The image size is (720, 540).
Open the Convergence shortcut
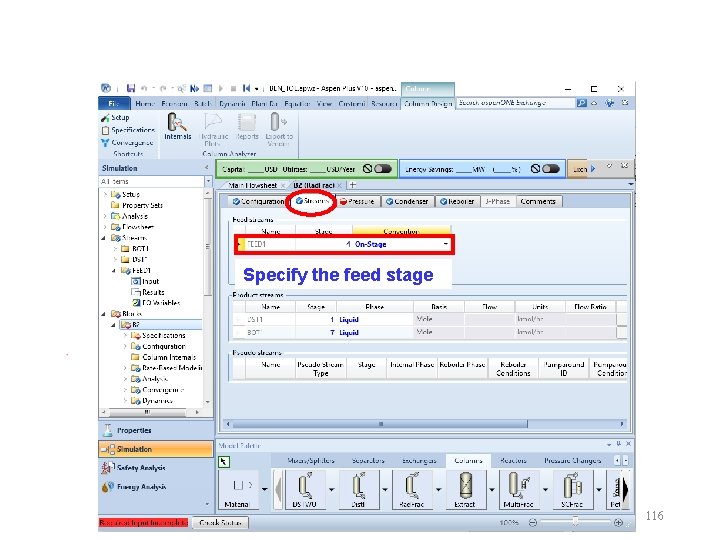pyautogui.click(x=127, y=142)
